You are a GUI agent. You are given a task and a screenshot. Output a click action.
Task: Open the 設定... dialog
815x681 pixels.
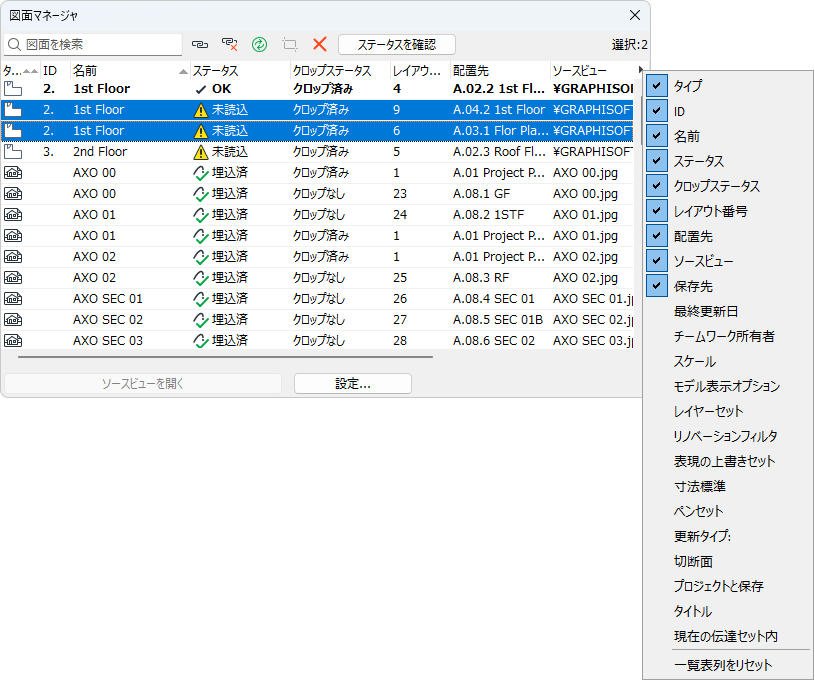point(352,383)
